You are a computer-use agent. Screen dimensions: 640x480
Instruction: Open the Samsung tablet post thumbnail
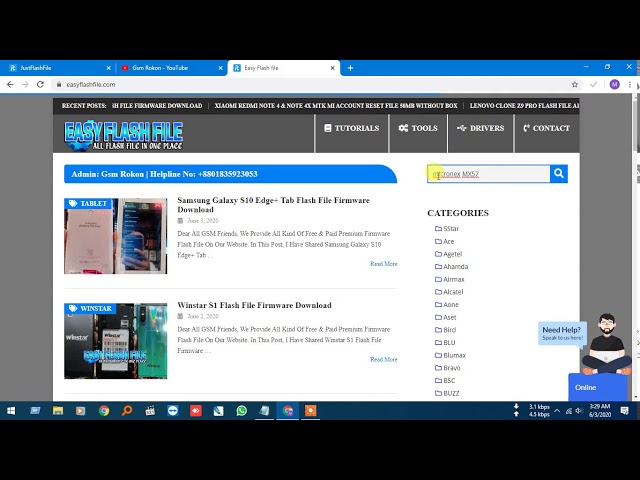[x=116, y=236]
